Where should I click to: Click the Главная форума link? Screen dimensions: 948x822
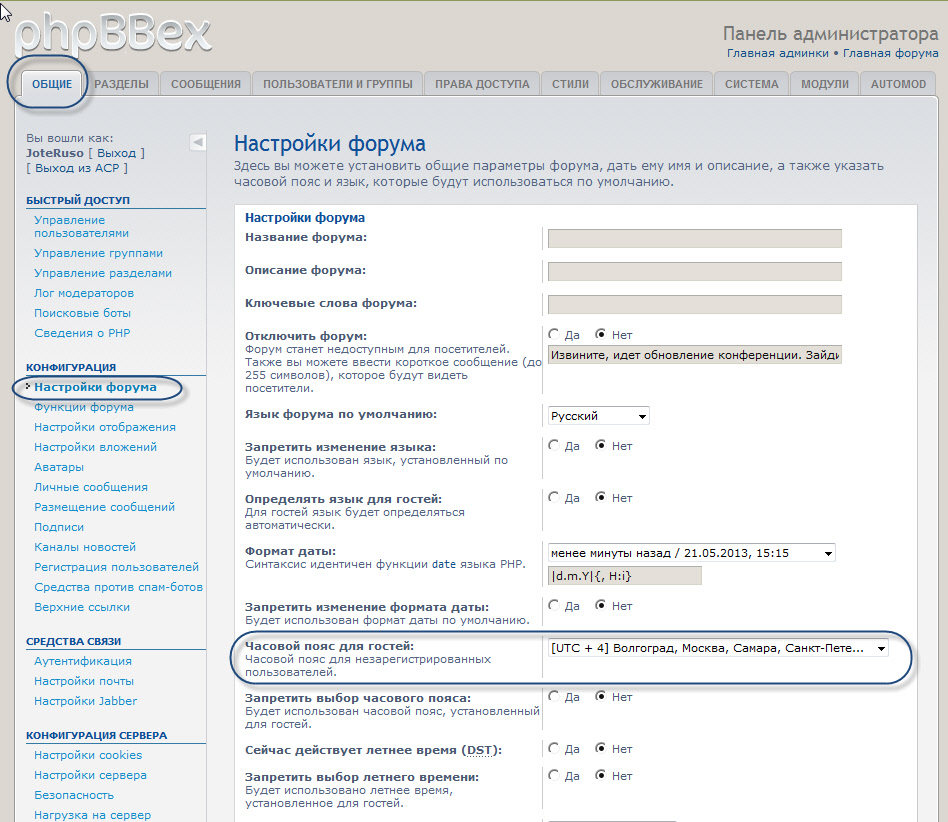point(890,53)
